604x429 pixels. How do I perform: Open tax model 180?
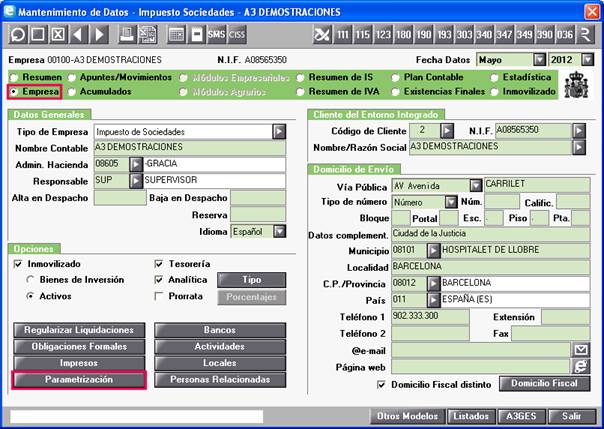click(x=403, y=35)
